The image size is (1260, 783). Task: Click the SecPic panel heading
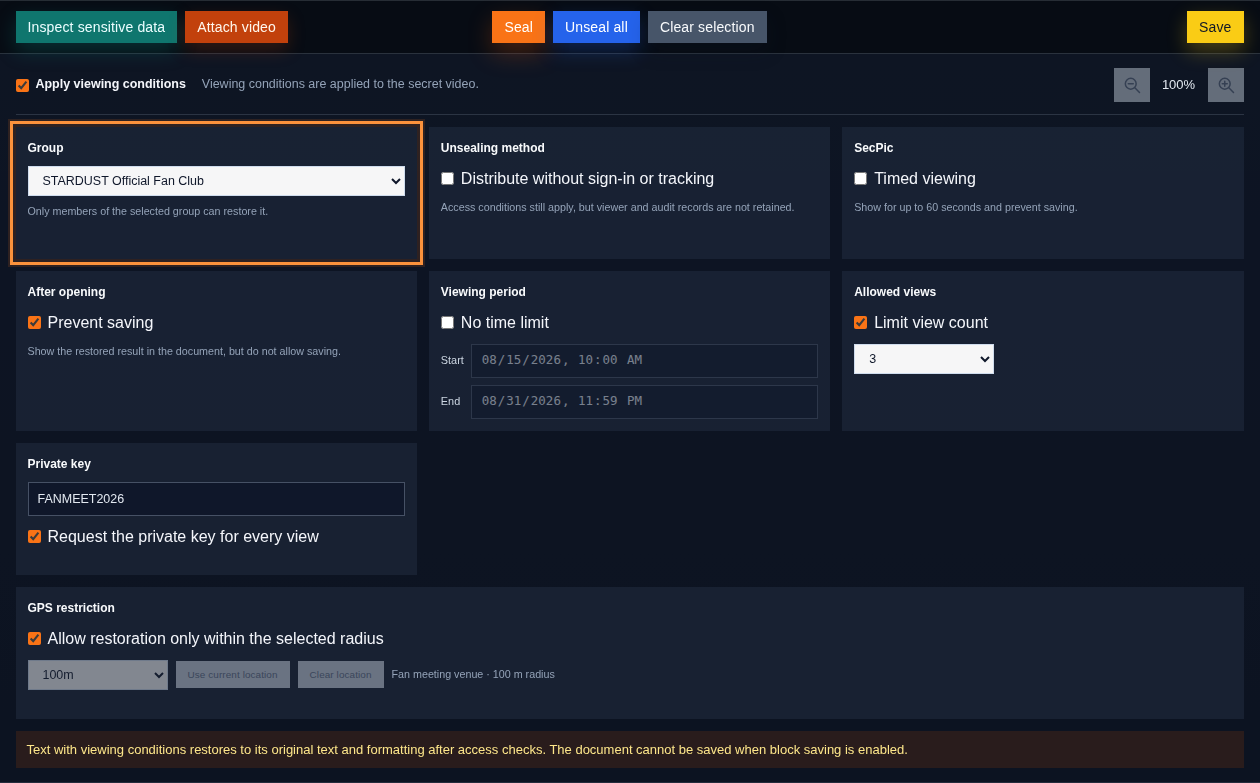[874, 148]
